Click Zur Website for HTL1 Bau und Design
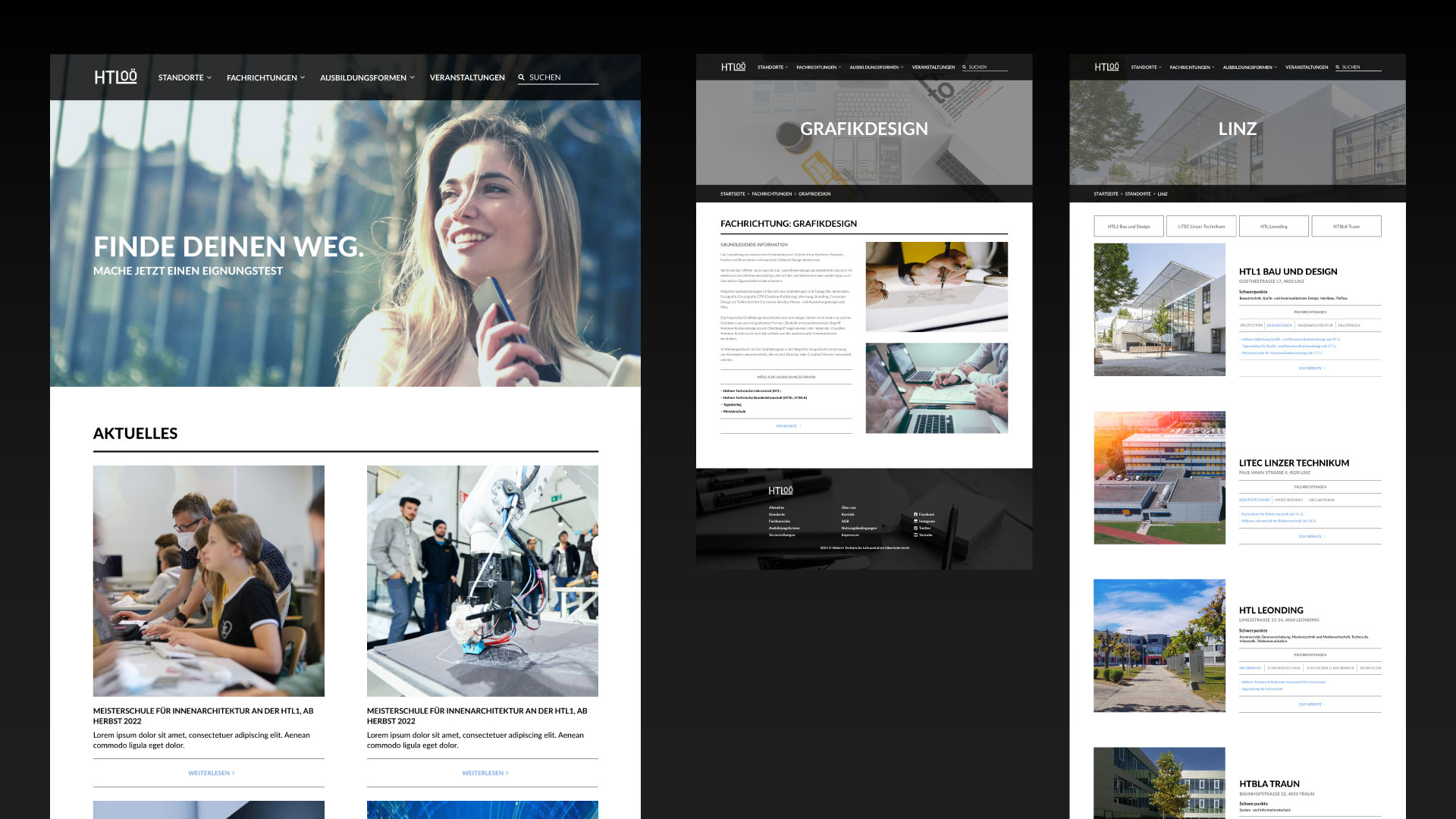The image size is (1456, 819). coord(1311,368)
